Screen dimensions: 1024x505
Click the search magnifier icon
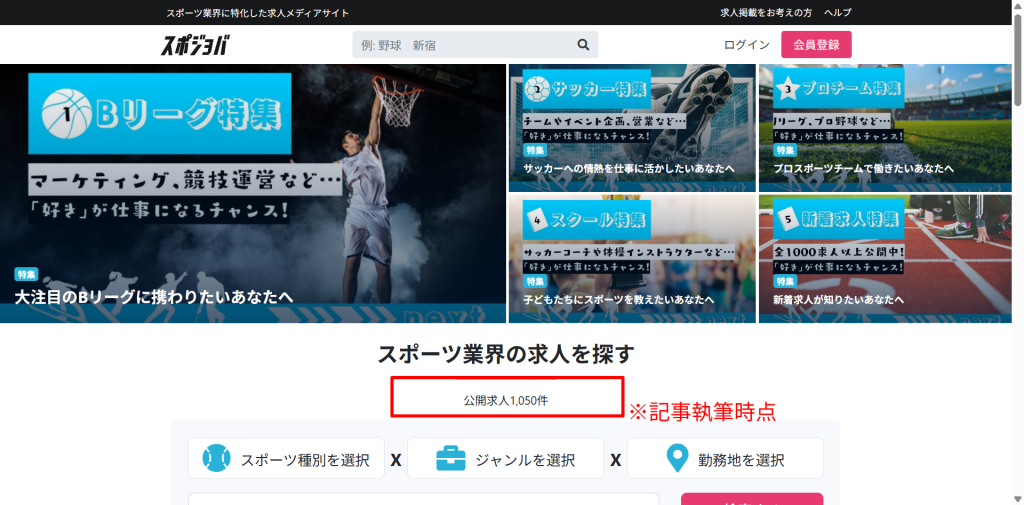click(583, 45)
